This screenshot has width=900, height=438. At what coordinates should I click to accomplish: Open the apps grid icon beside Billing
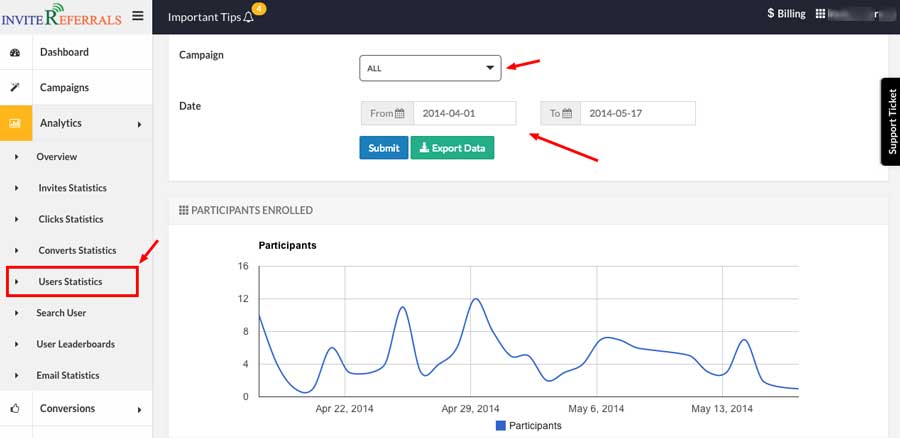pos(820,14)
